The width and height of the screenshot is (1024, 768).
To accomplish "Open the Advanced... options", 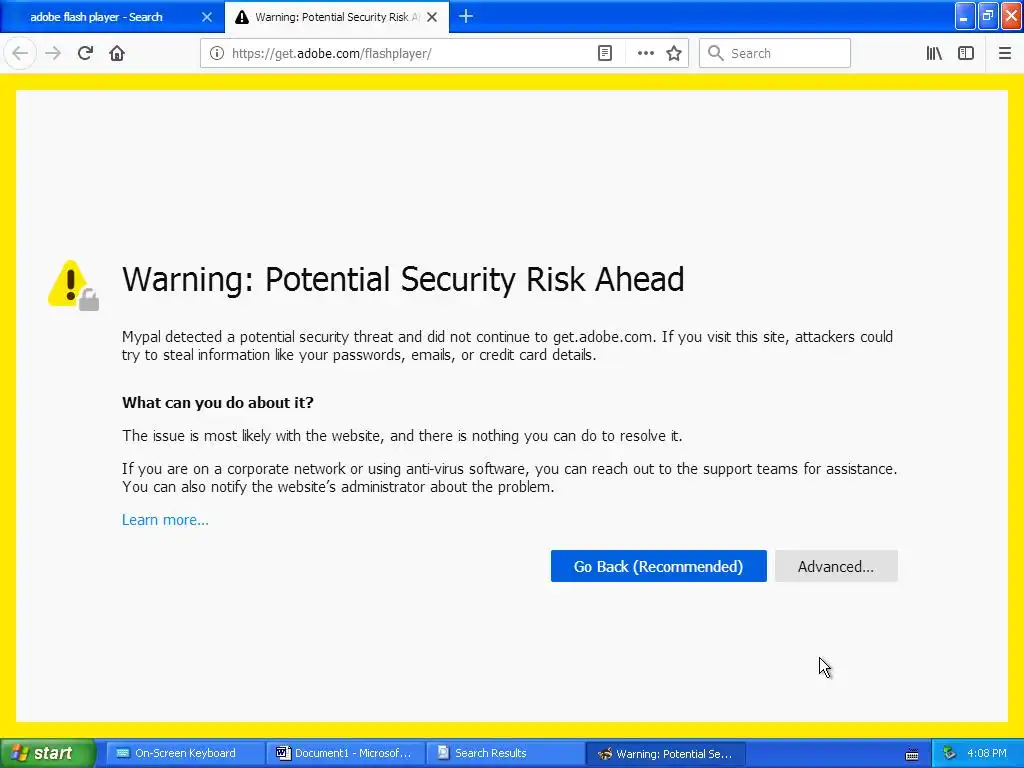I will [x=836, y=566].
